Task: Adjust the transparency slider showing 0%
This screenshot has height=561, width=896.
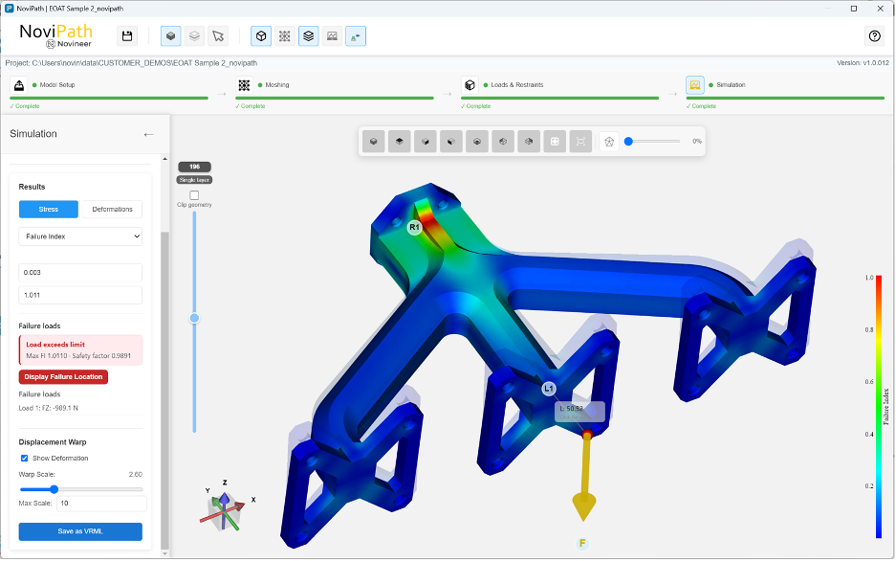Action: pyautogui.click(x=653, y=142)
